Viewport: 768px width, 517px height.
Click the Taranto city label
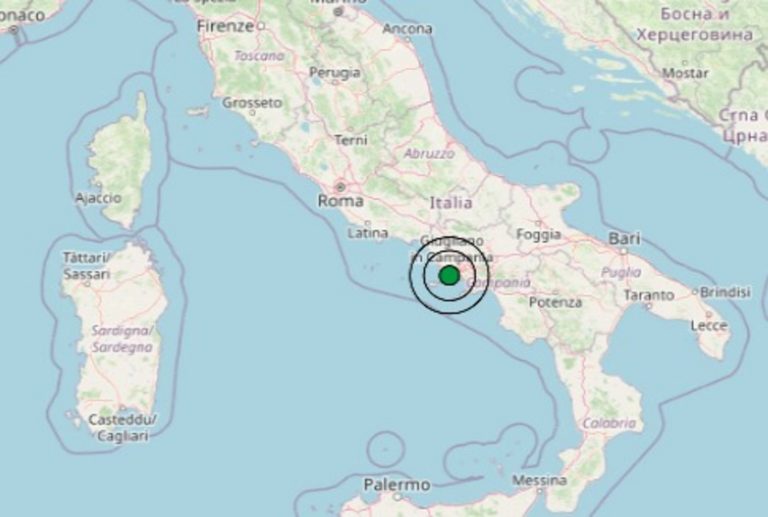[x=649, y=295]
